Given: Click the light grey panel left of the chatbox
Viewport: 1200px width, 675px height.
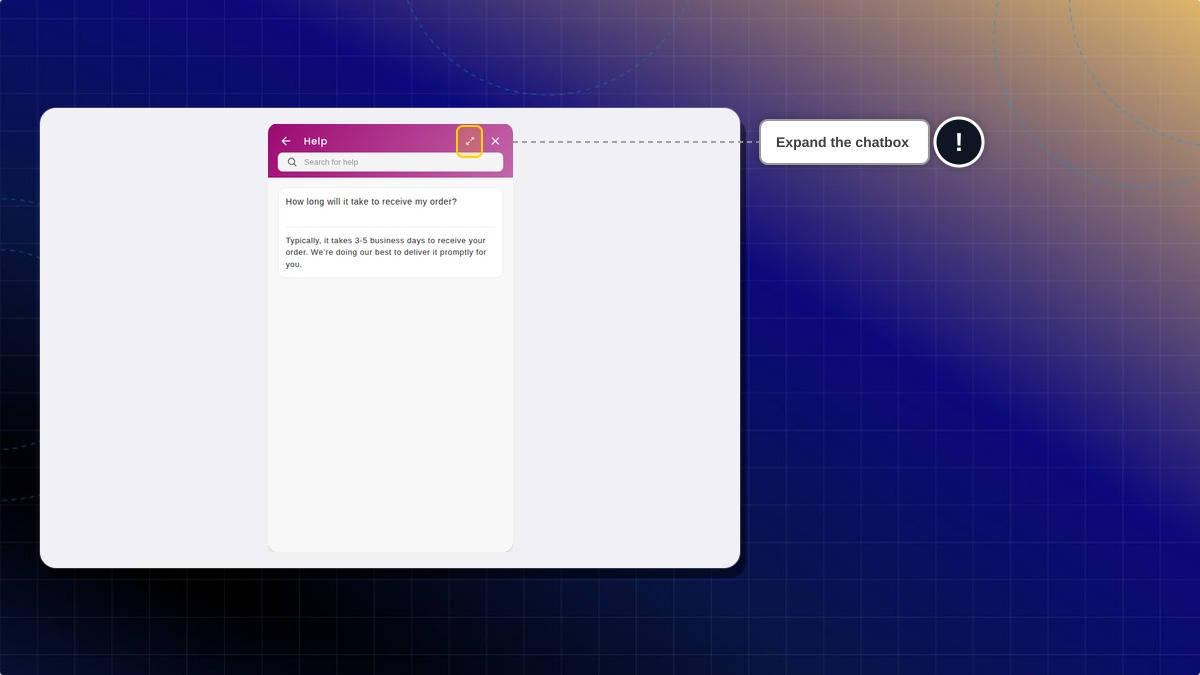Looking at the screenshot, I should (x=154, y=338).
